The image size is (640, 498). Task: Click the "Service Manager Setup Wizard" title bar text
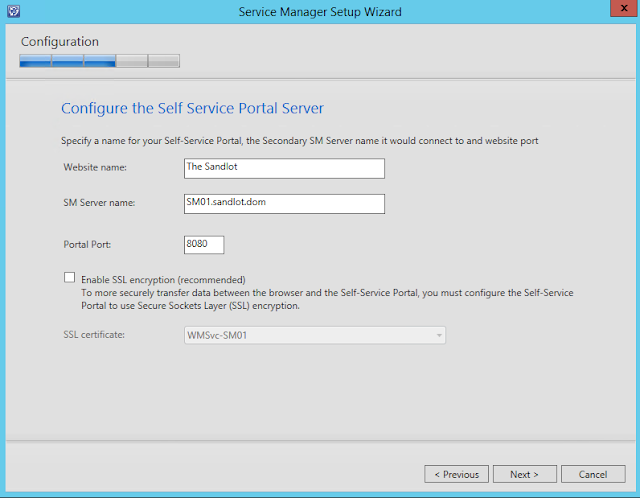tap(319, 12)
